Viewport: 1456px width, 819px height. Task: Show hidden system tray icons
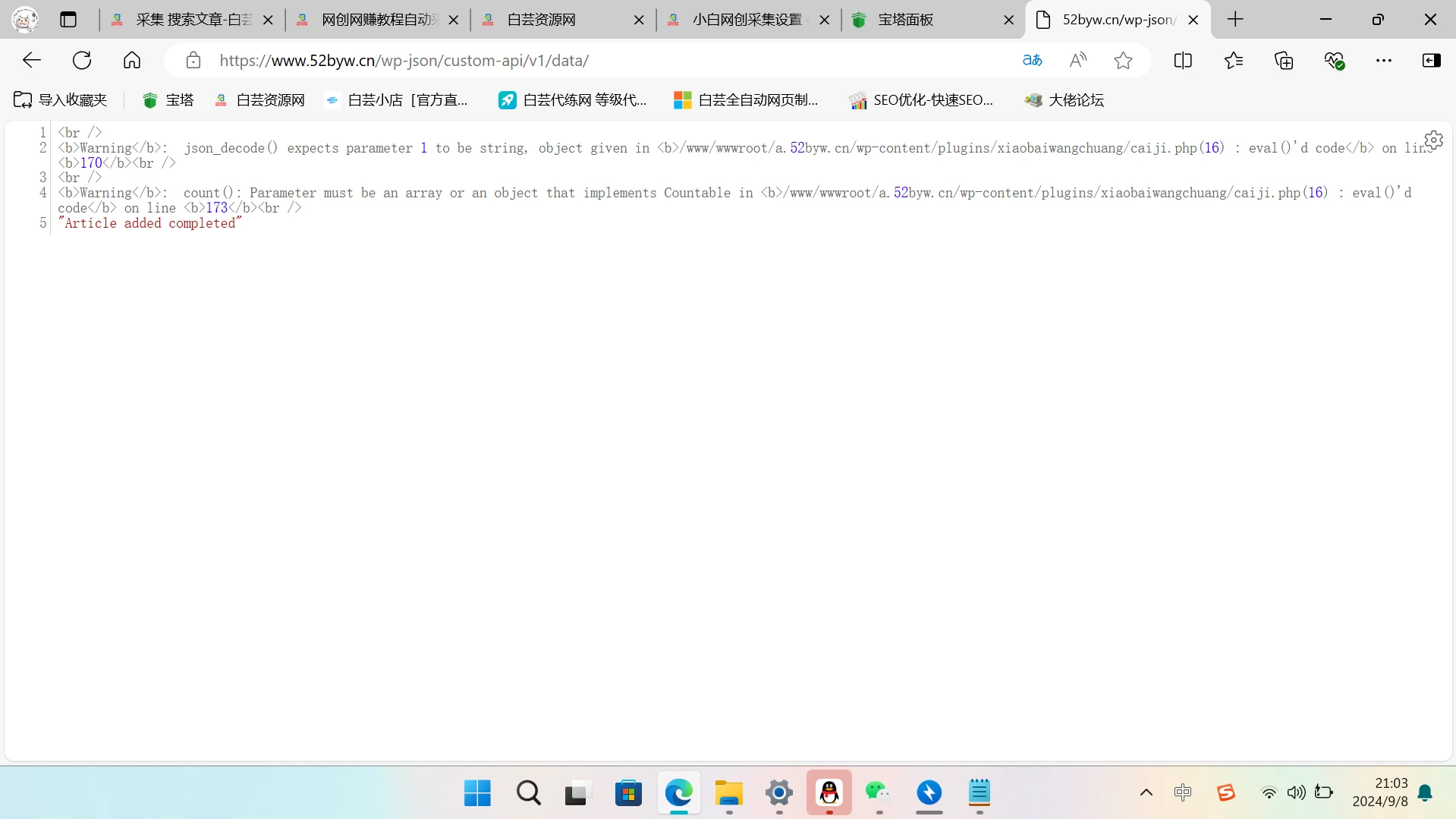pyautogui.click(x=1146, y=793)
